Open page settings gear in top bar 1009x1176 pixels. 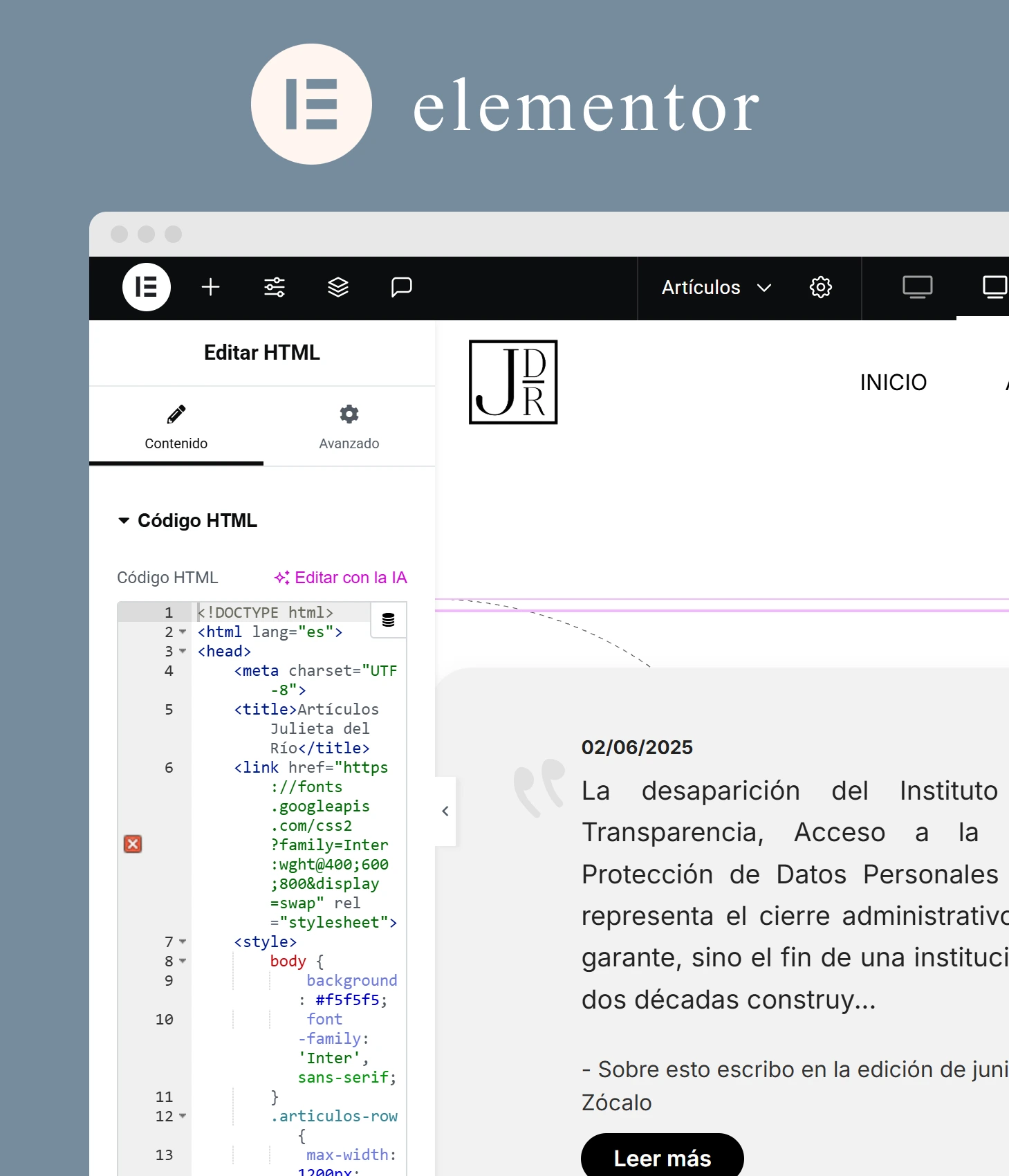[x=821, y=287]
